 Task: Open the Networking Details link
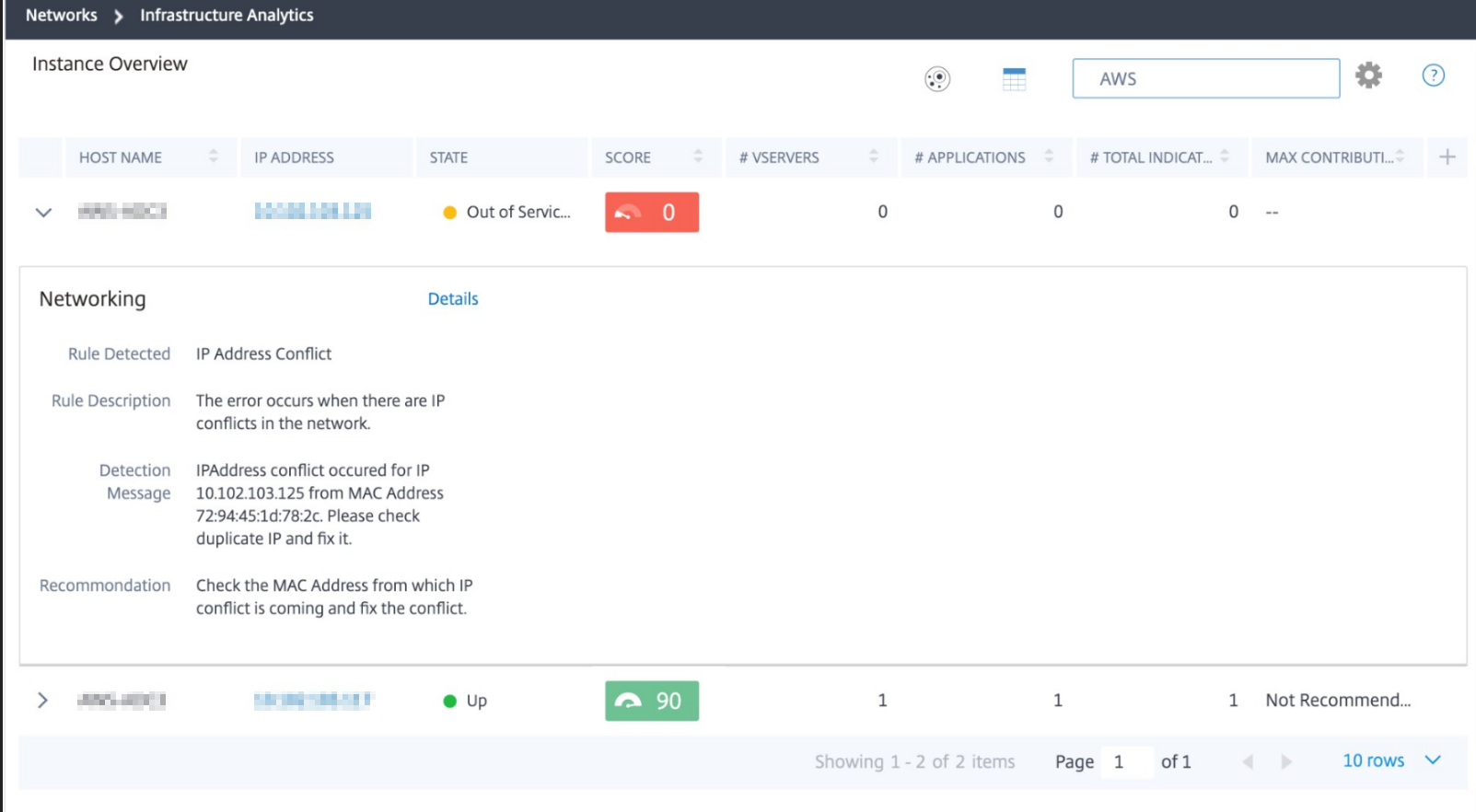(453, 299)
